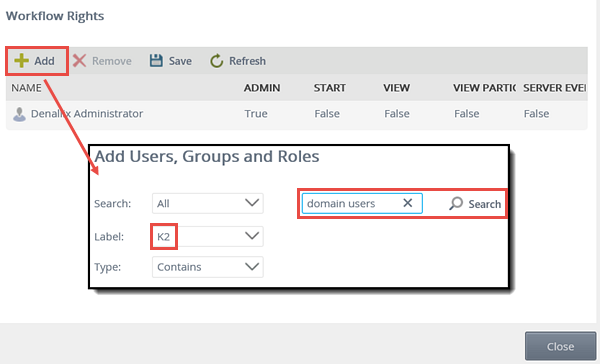The height and width of the screenshot is (364, 600).
Task: Select the Denallix Administrator row
Action: [x=297, y=114]
